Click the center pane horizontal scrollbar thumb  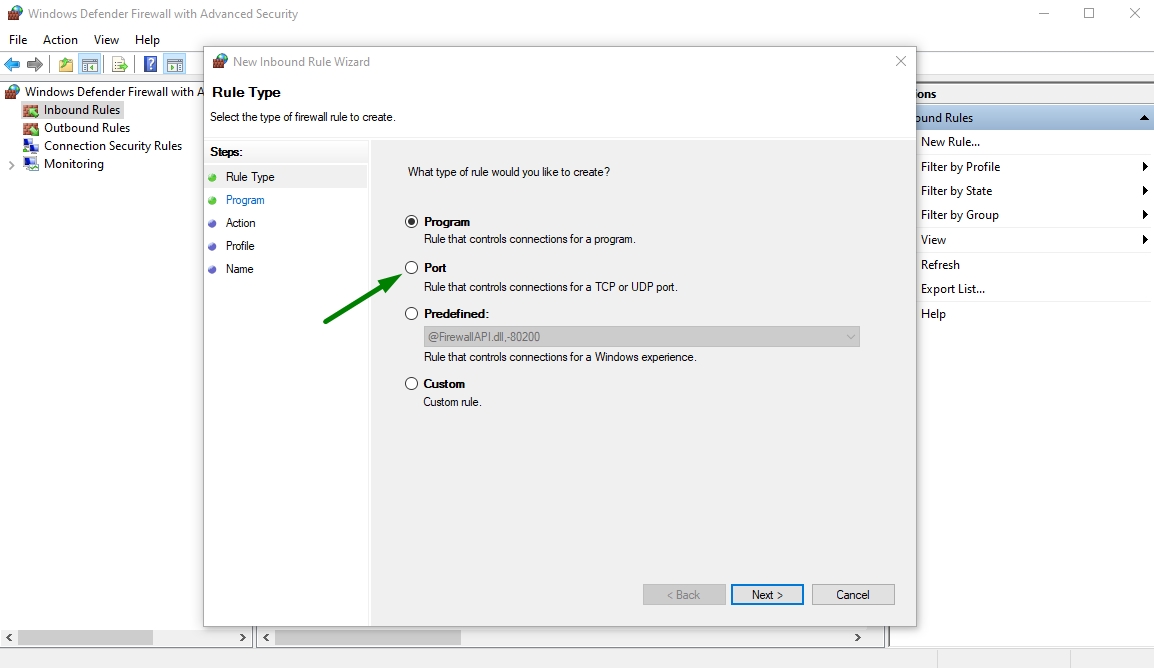pos(368,637)
